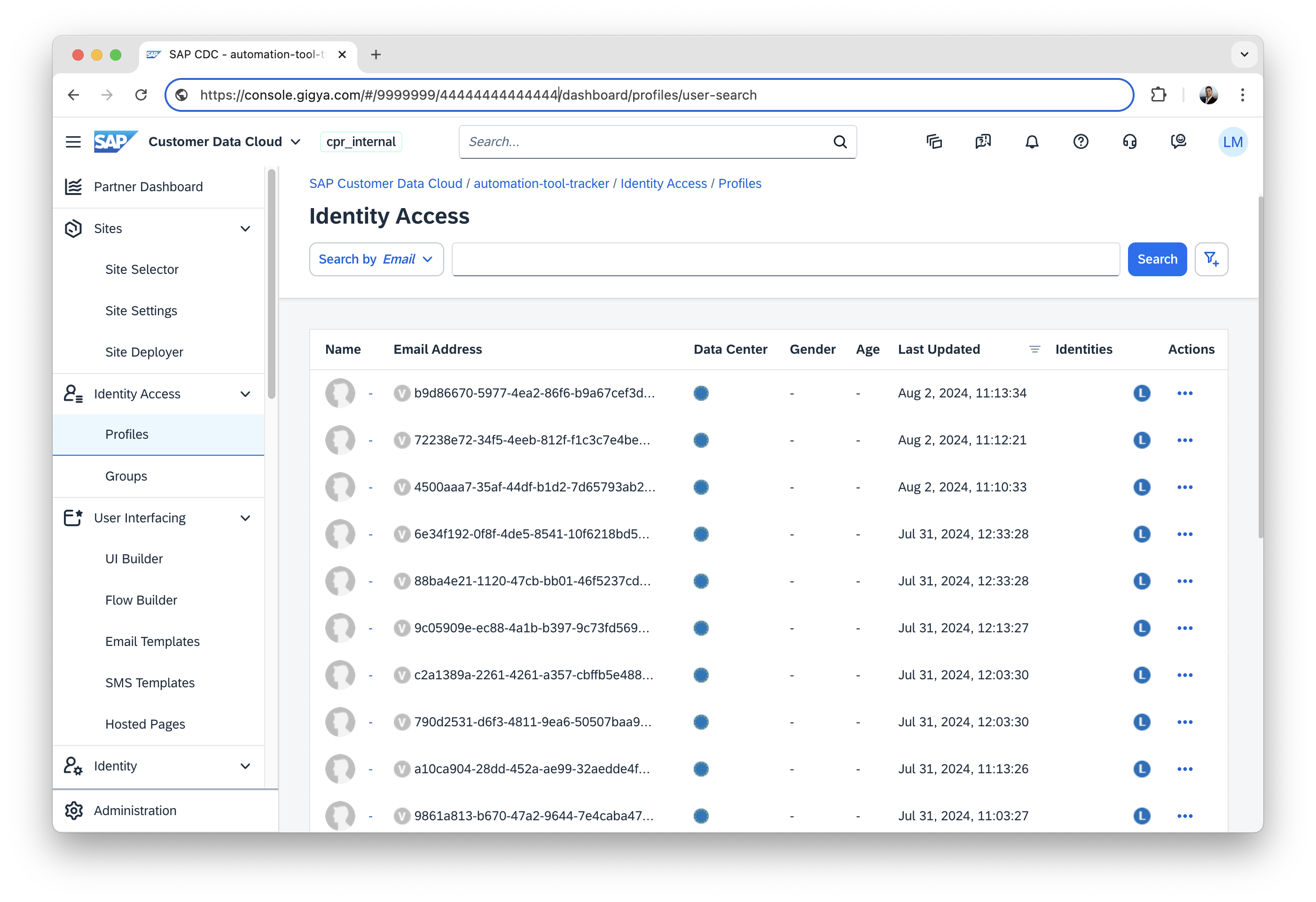Collapse the User Interfacing section

click(x=245, y=518)
